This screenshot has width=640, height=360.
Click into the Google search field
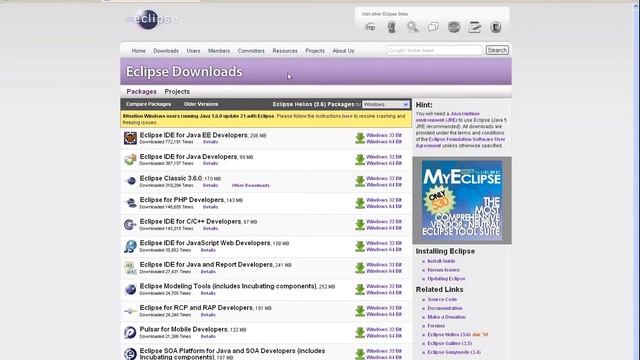pos(434,50)
